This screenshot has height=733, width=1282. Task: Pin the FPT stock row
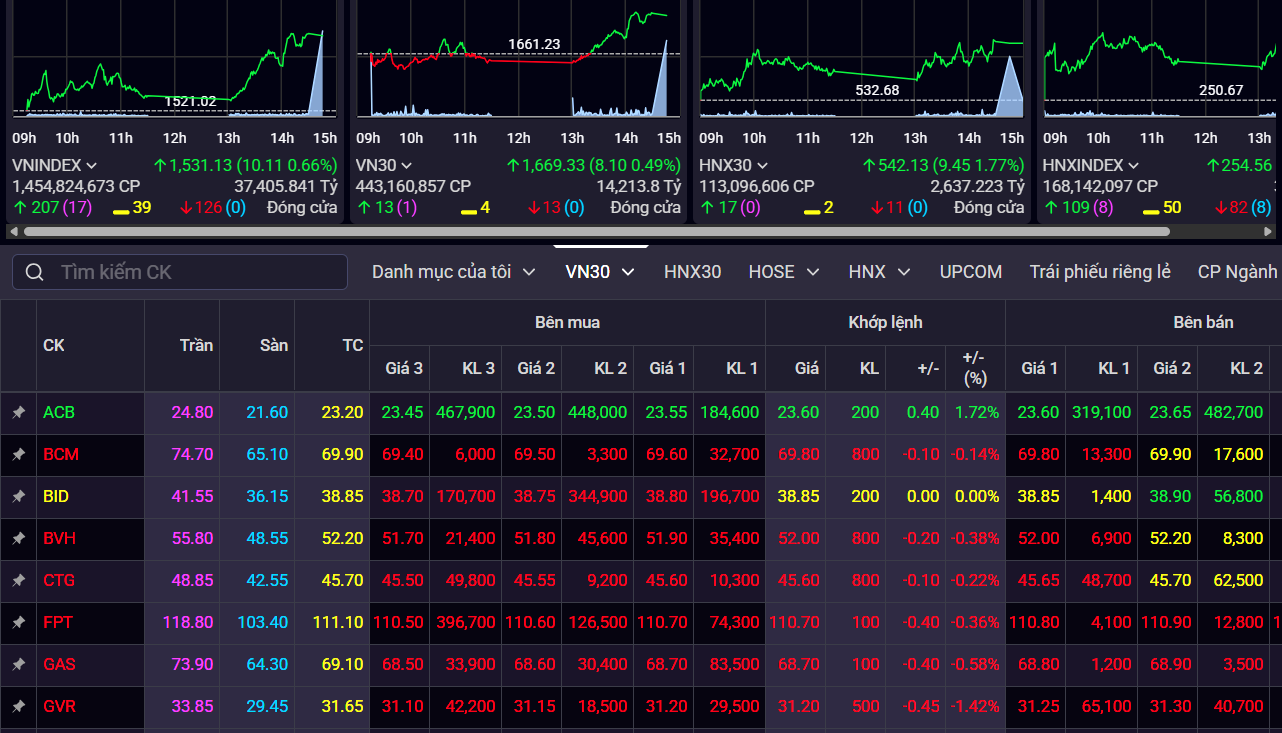(18, 623)
